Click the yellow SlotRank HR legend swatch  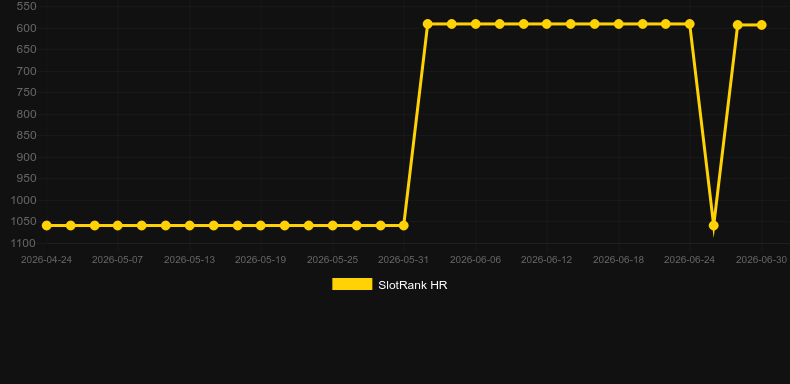tap(352, 284)
